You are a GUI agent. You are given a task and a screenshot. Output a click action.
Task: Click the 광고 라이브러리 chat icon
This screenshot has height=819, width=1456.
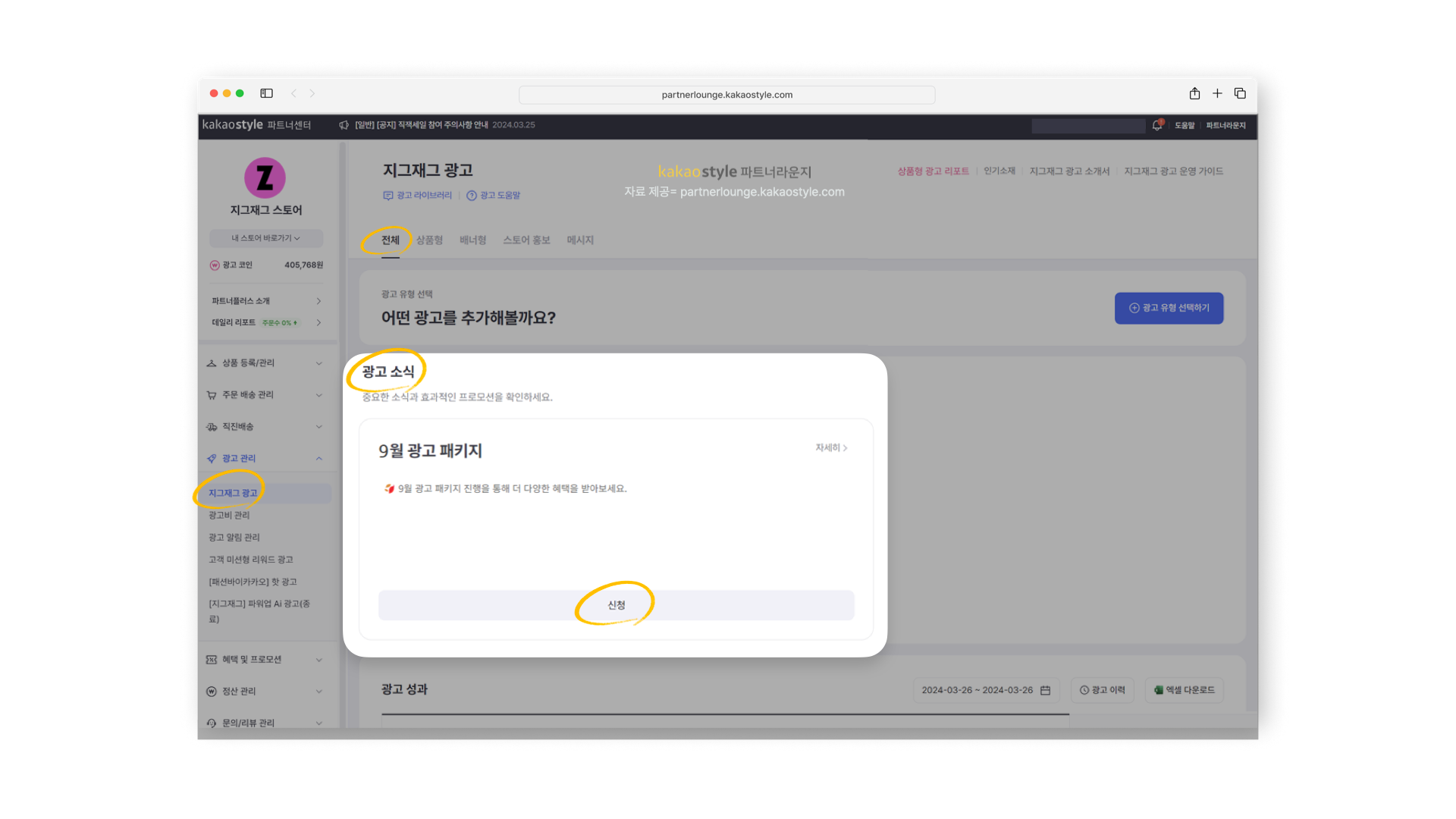coord(388,196)
